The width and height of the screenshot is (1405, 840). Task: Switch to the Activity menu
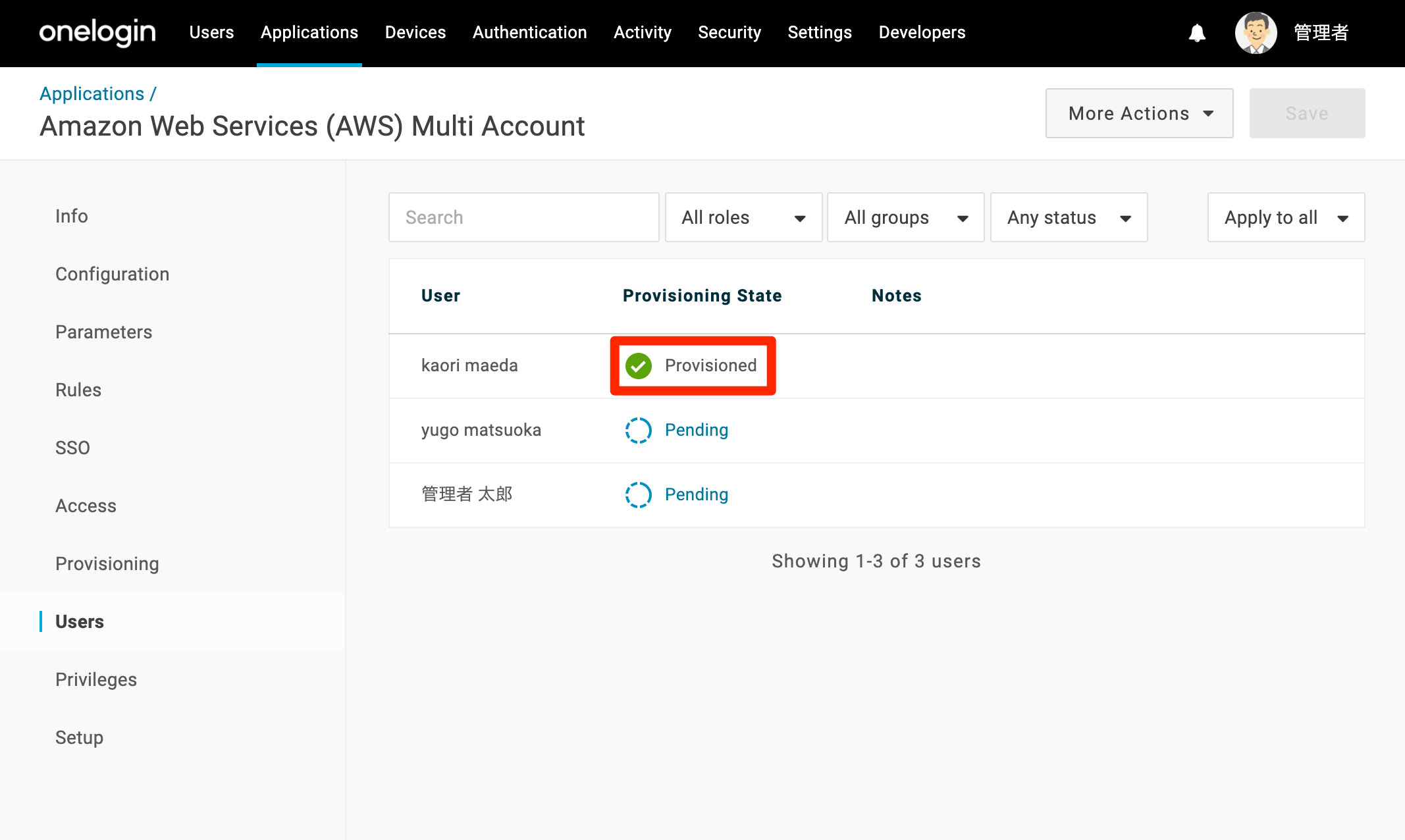[642, 32]
